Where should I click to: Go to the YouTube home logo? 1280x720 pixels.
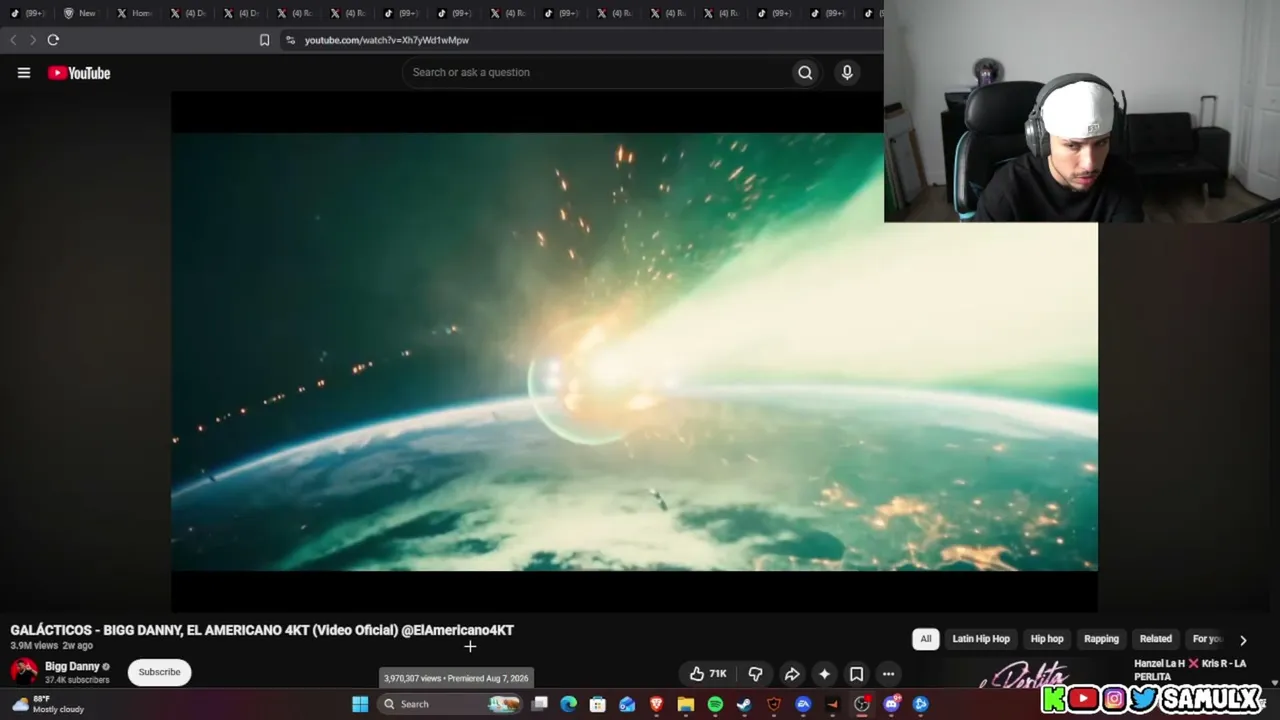79,72
